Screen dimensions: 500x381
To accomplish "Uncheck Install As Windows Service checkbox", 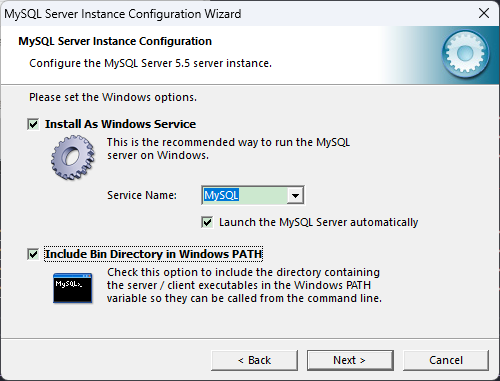I will click(33, 124).
